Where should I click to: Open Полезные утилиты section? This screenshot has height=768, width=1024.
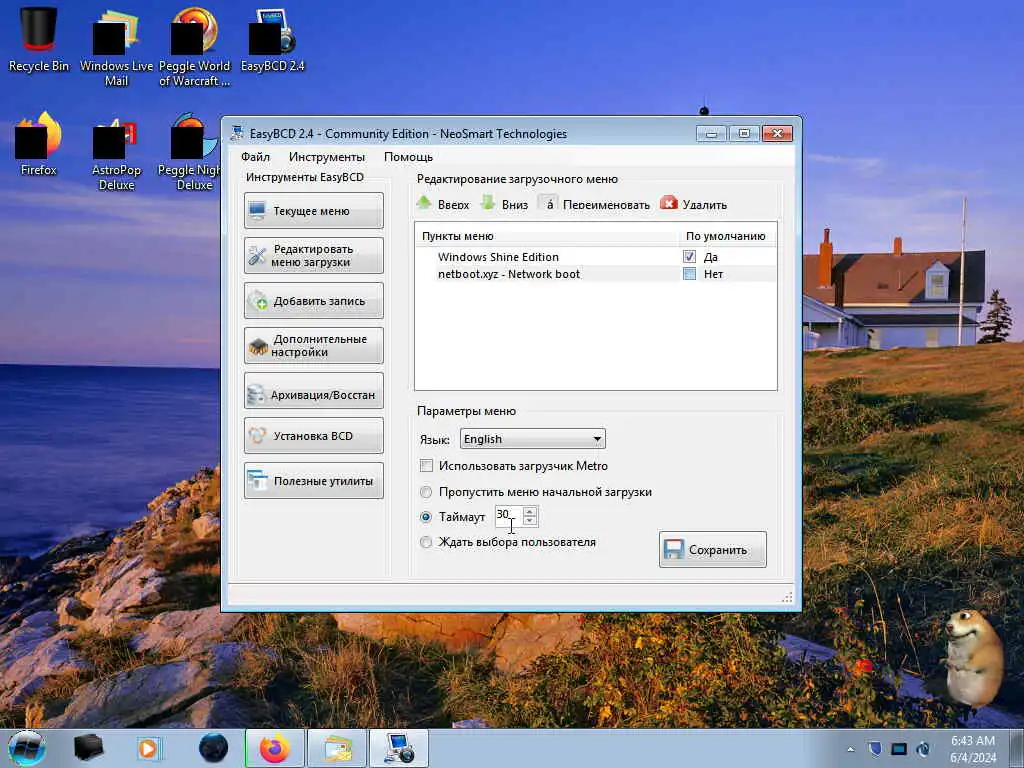click(x=313, y=481)
